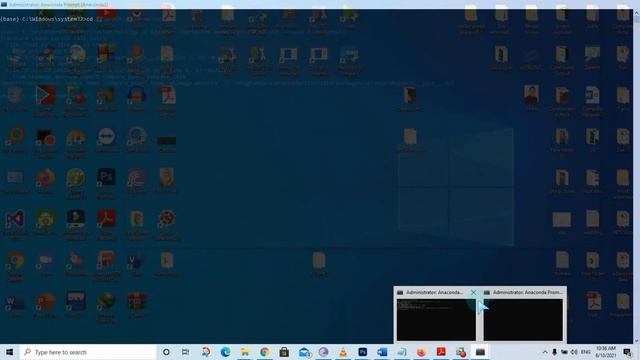Launch Google Chrome from the taskbar

264,352
